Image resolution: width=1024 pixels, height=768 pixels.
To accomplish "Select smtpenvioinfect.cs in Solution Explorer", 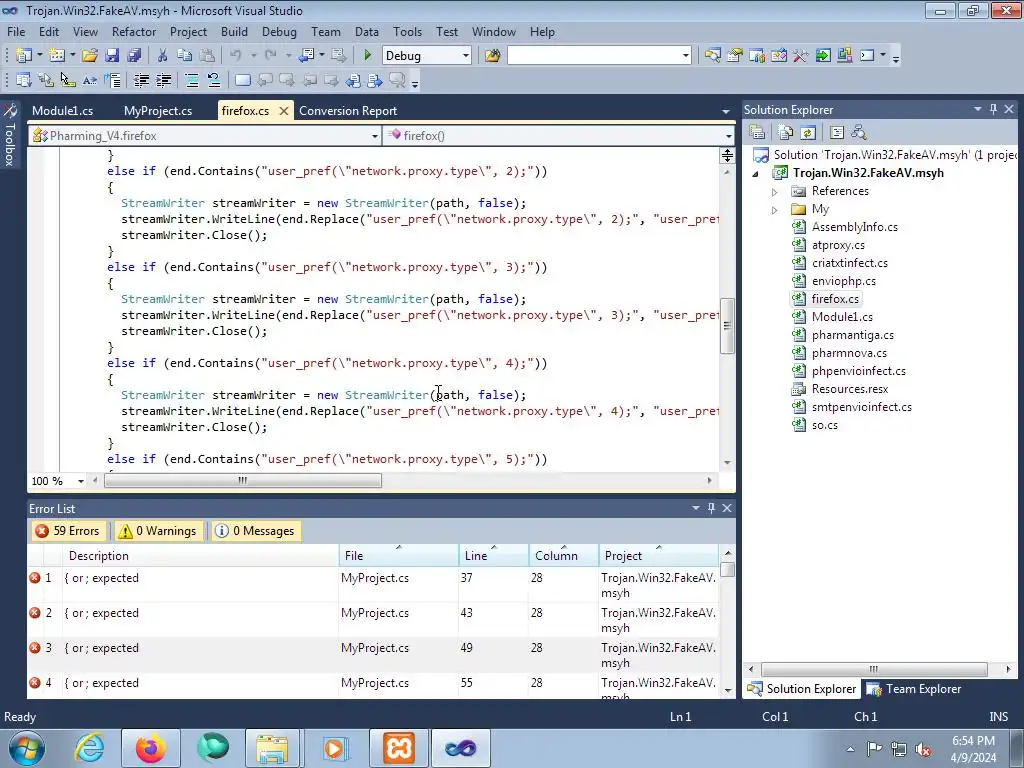I will tap(861, 407).
